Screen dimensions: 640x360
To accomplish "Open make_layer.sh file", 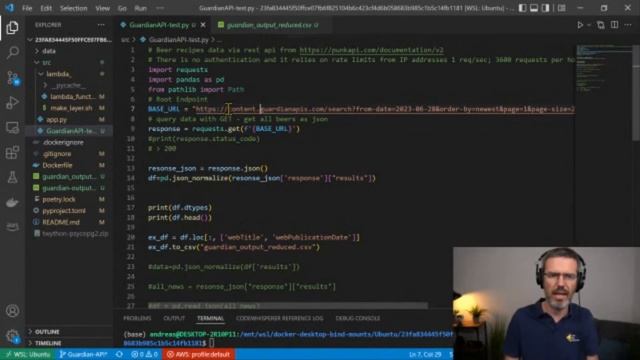I will pyautogui.click(x=71, y=108).
